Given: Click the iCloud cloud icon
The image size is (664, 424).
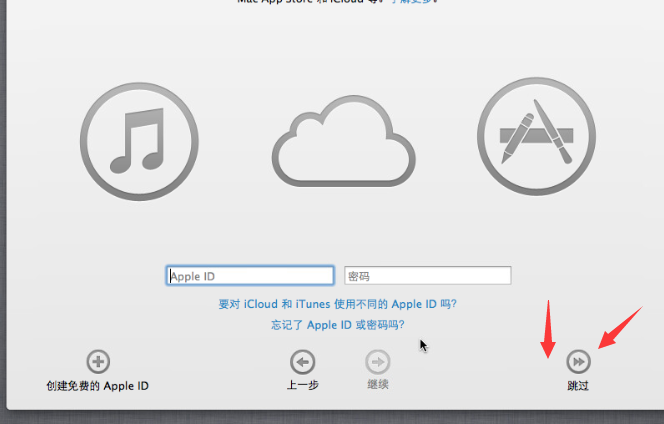Looking at the screenshot, I should click(x=343, y=141).
